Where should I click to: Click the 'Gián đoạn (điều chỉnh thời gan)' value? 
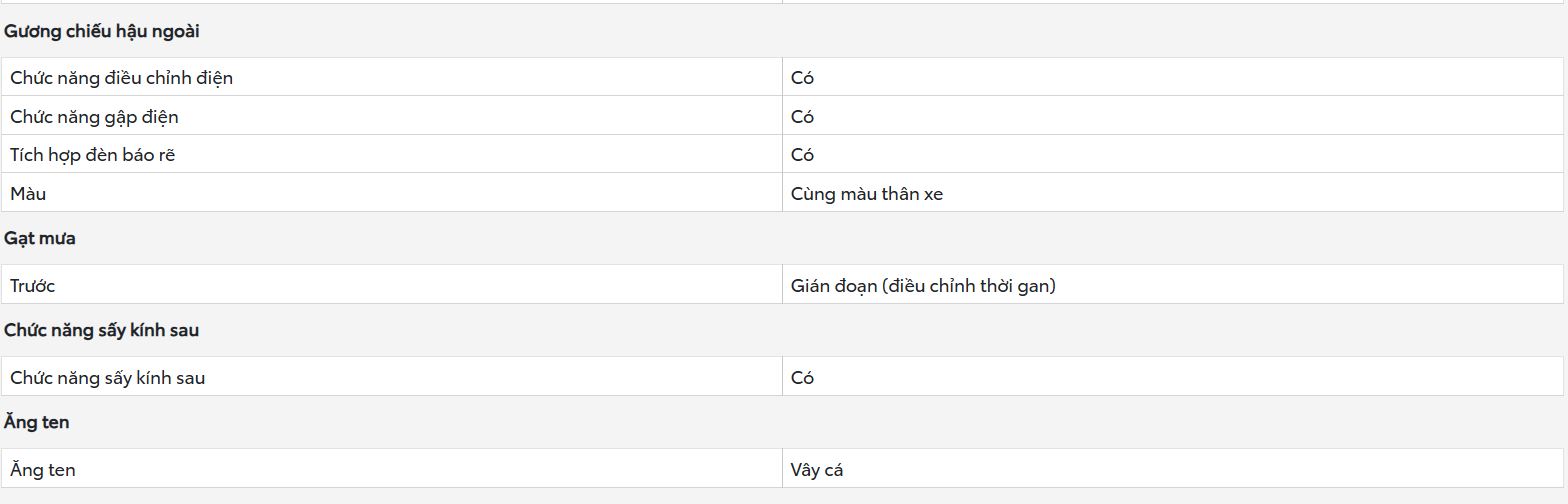(923, 285)
